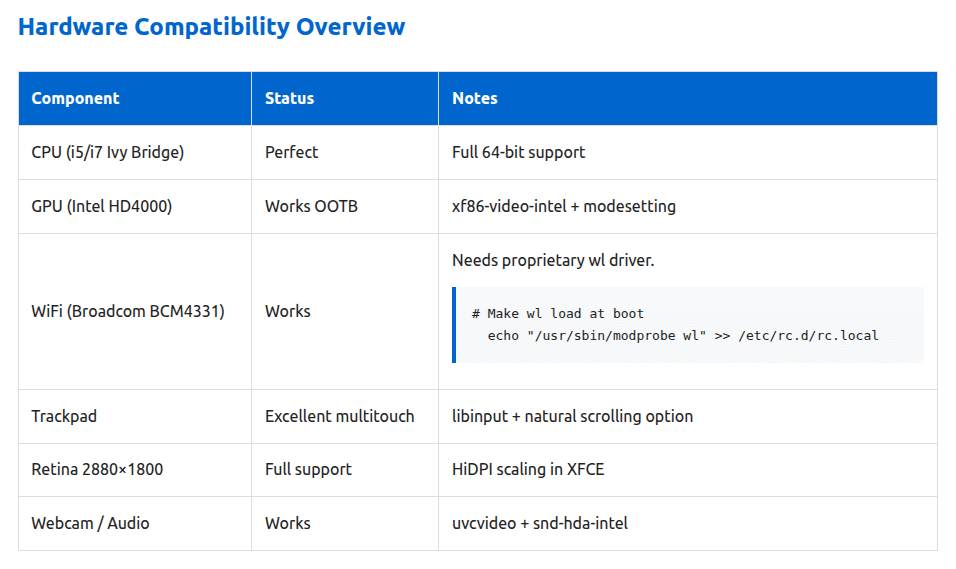Click the Full support status cell
956x569 pixels.
344,470
